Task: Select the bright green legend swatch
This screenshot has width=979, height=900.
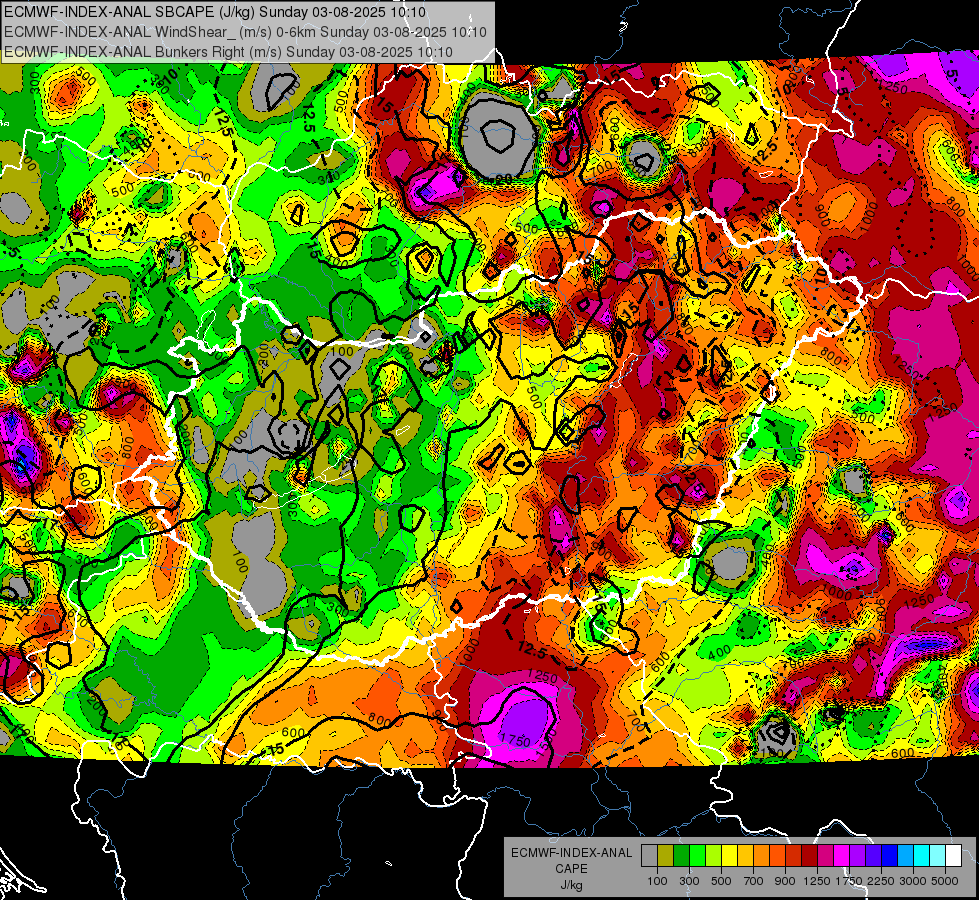Action: point(697,855)
